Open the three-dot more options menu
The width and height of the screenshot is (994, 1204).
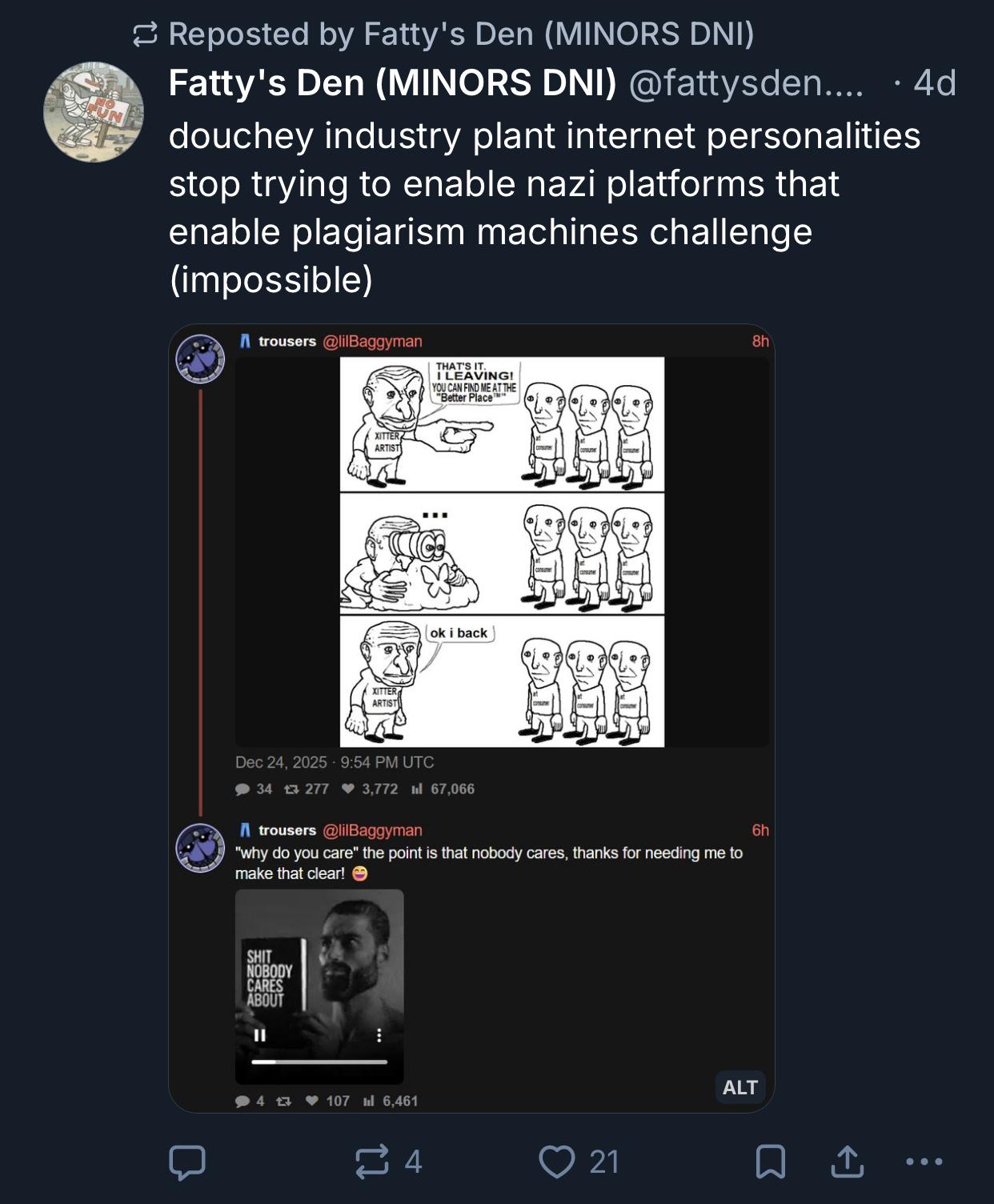point(924,1162)
